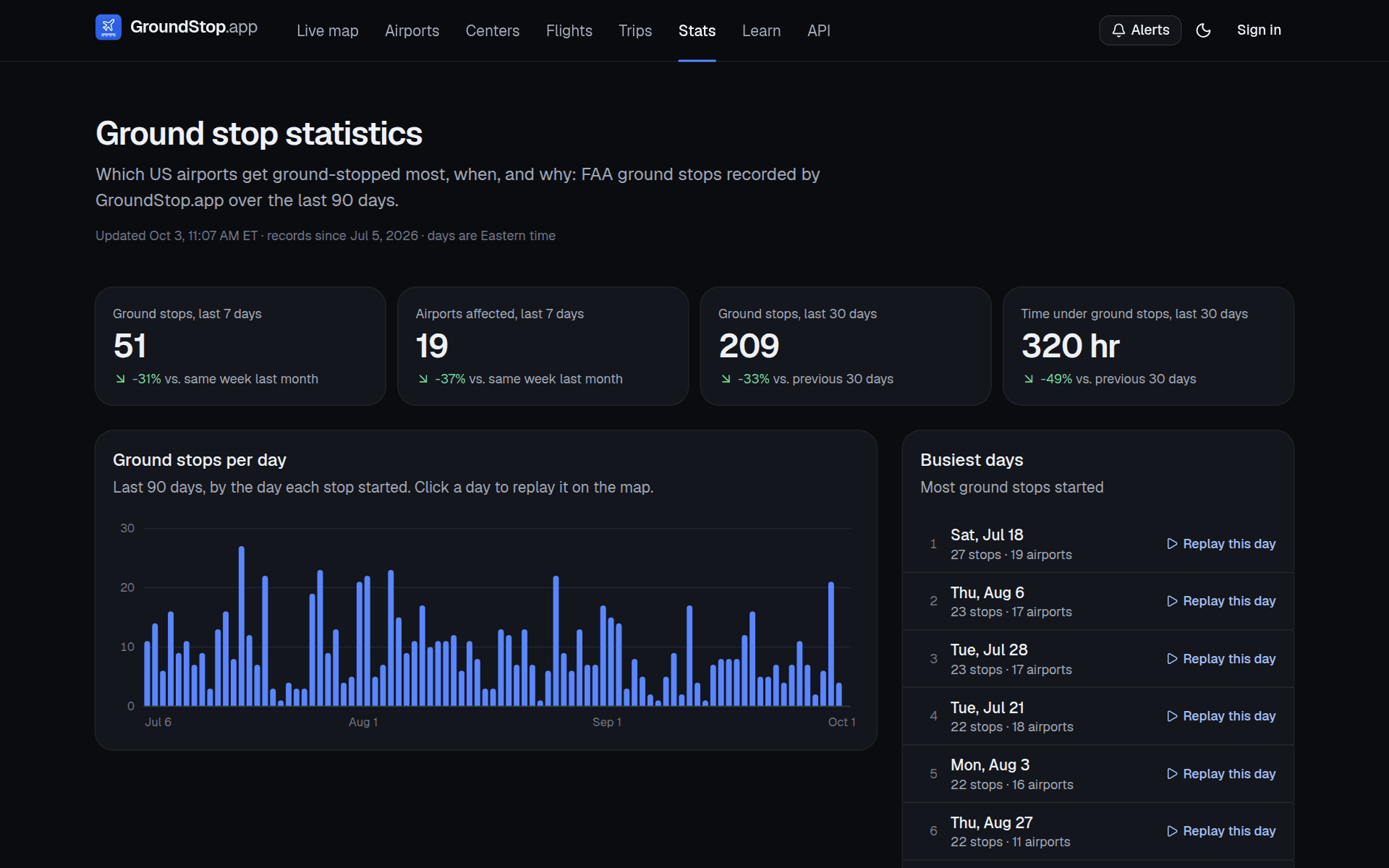This screenshot has height=868, width=1389.
Task: Select the Stats tab
Action: pos(697,30)
